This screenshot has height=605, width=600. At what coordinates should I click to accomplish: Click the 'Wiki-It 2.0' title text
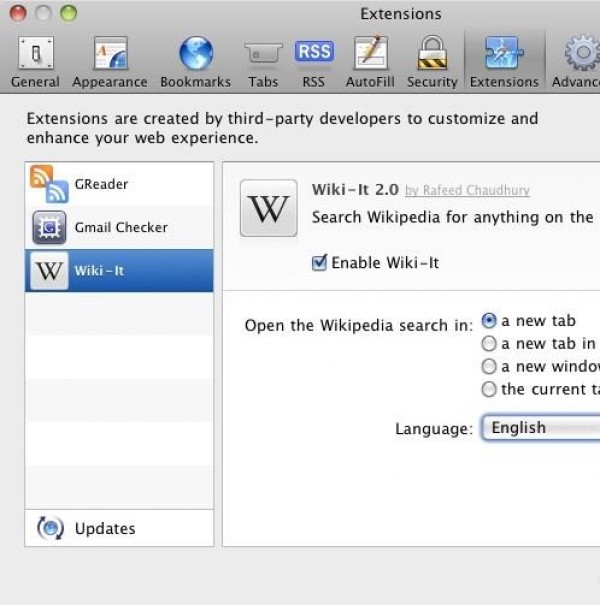(355, 190)
